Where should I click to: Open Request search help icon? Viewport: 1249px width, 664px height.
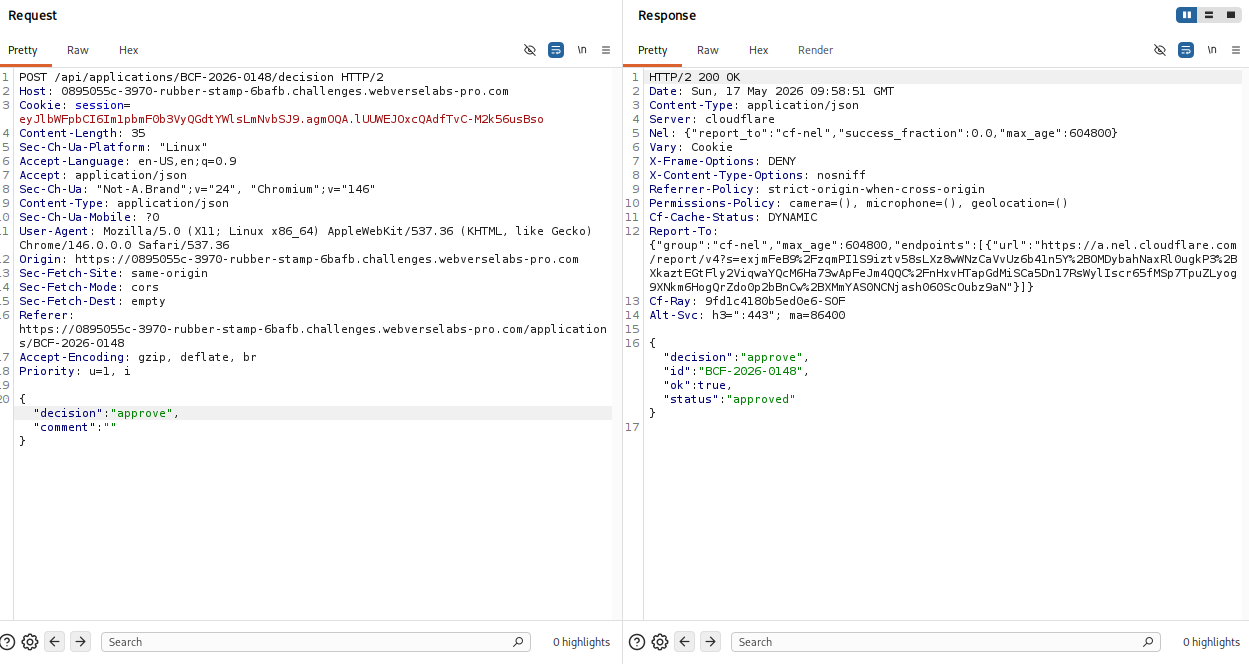click(8, 642)
